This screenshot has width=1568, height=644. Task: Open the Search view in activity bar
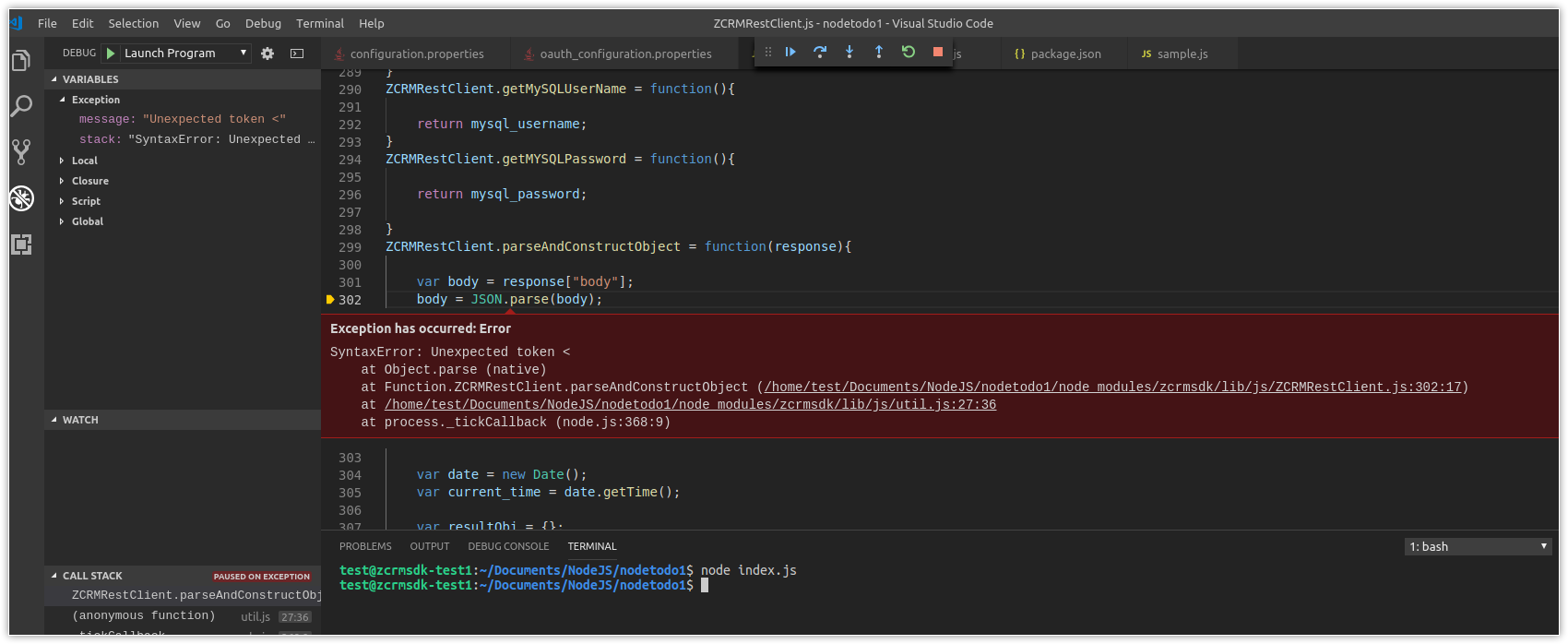click(21, 106)
